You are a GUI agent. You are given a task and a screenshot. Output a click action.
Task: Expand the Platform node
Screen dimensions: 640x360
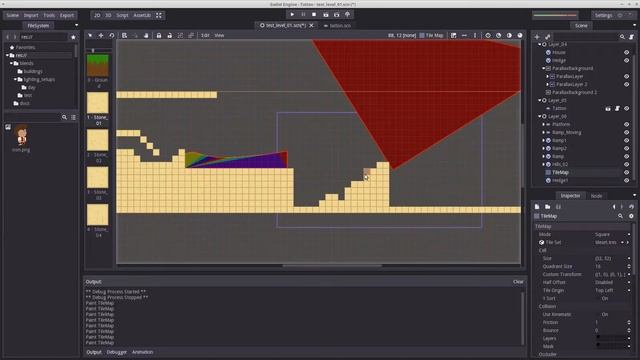pyautogui.click(x=543, y=124)
